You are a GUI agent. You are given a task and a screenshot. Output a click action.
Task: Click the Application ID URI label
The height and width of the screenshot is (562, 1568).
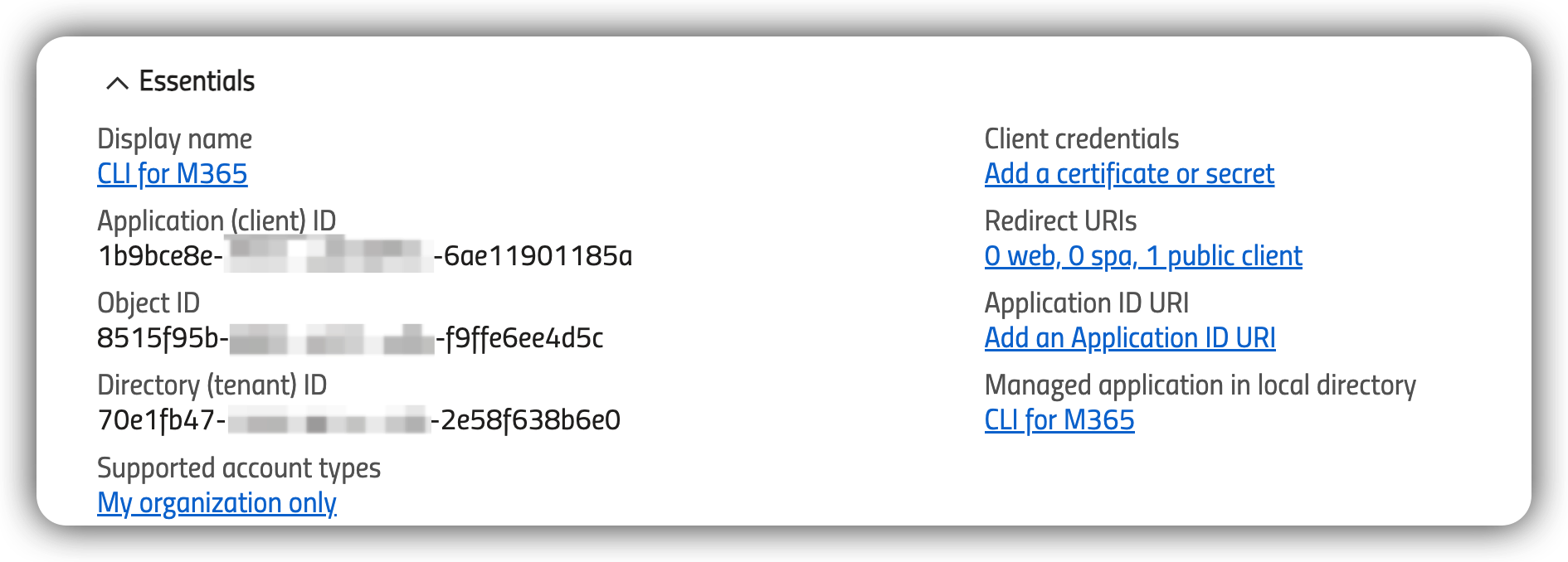[1086, 303]
